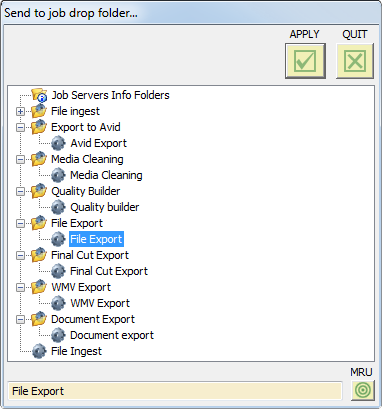Click the QUIT cross button

coord(355,61)
